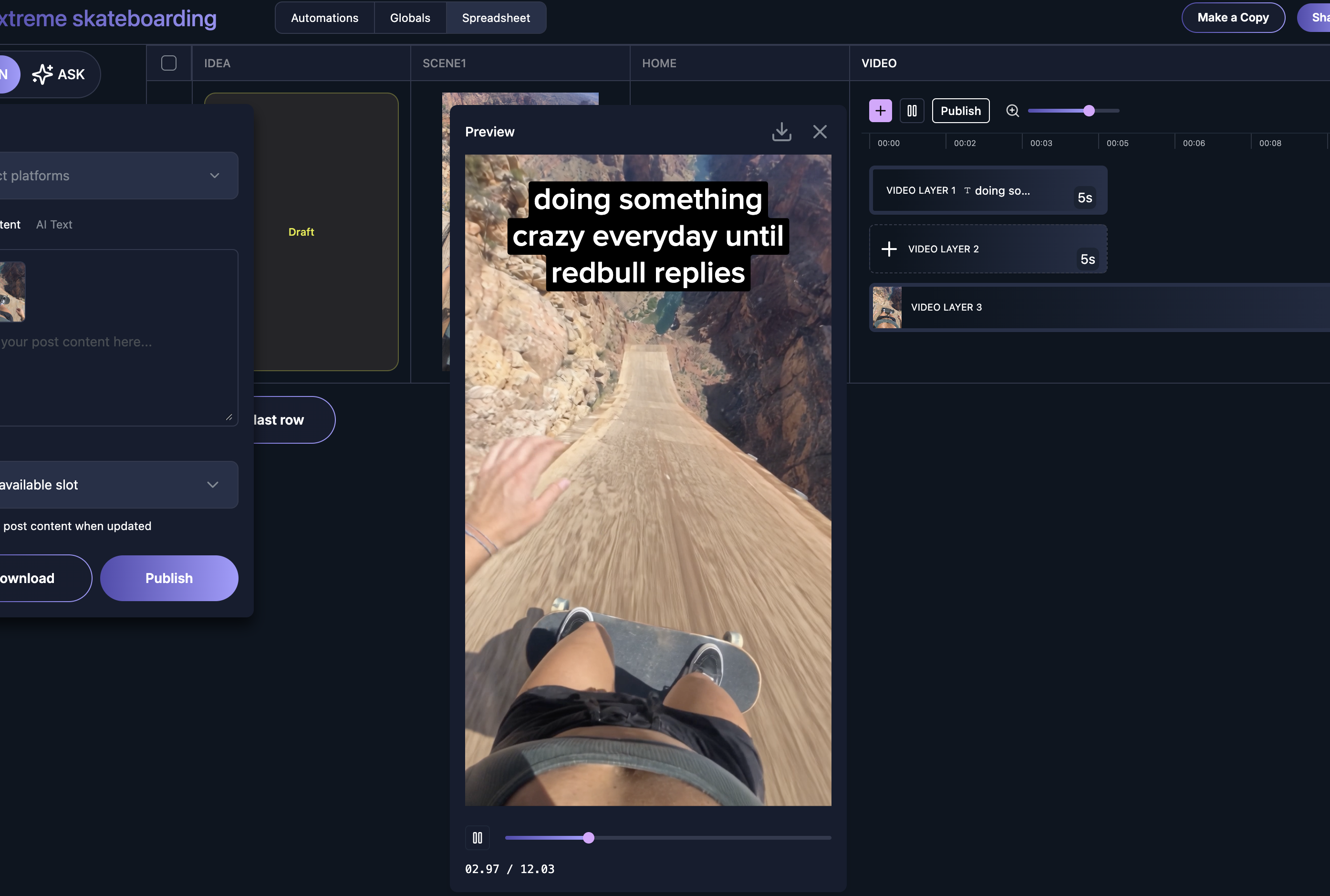Select the Video Layer 1 text clip

988,190
